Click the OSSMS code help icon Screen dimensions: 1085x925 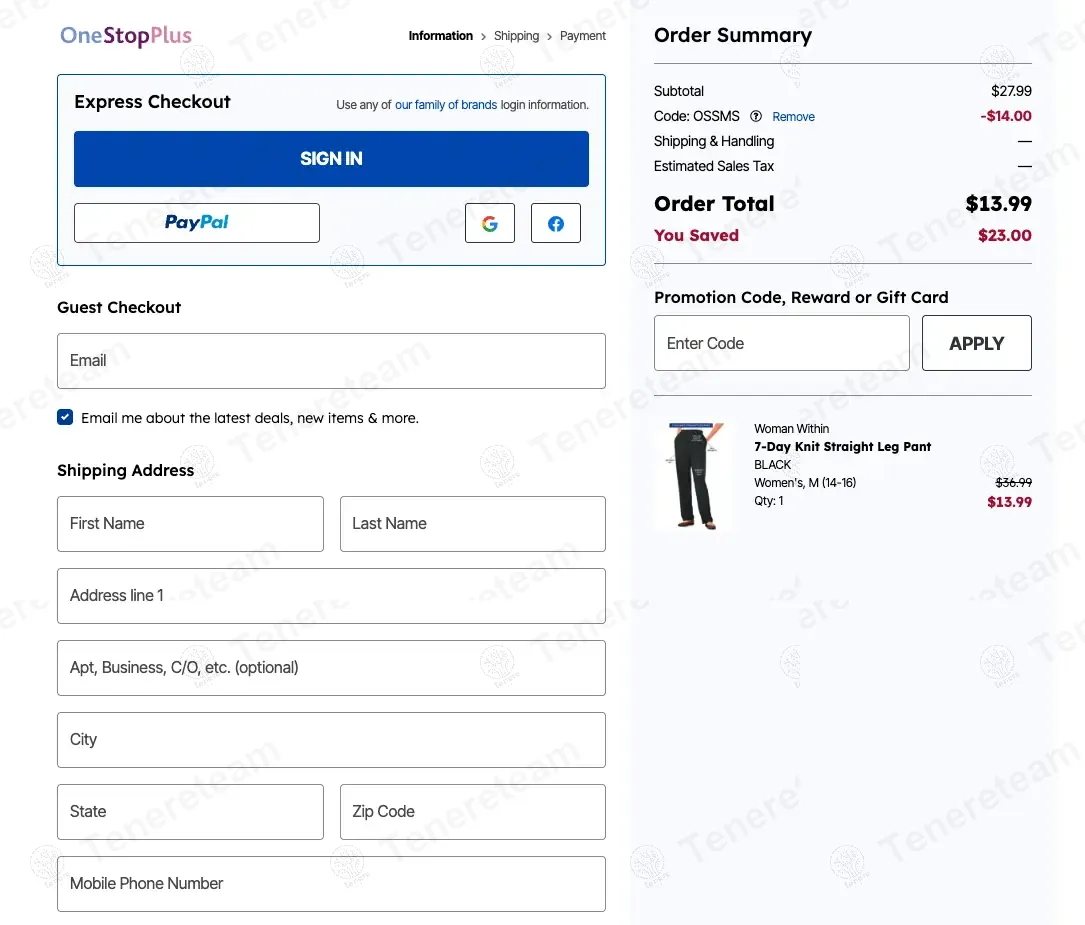(x=756, y=116)
